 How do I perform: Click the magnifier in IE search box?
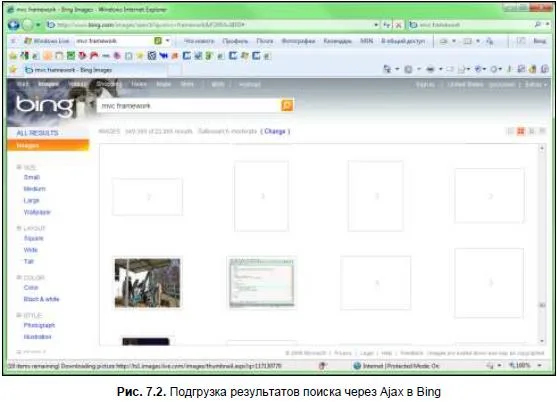click(x=537, y=25)
